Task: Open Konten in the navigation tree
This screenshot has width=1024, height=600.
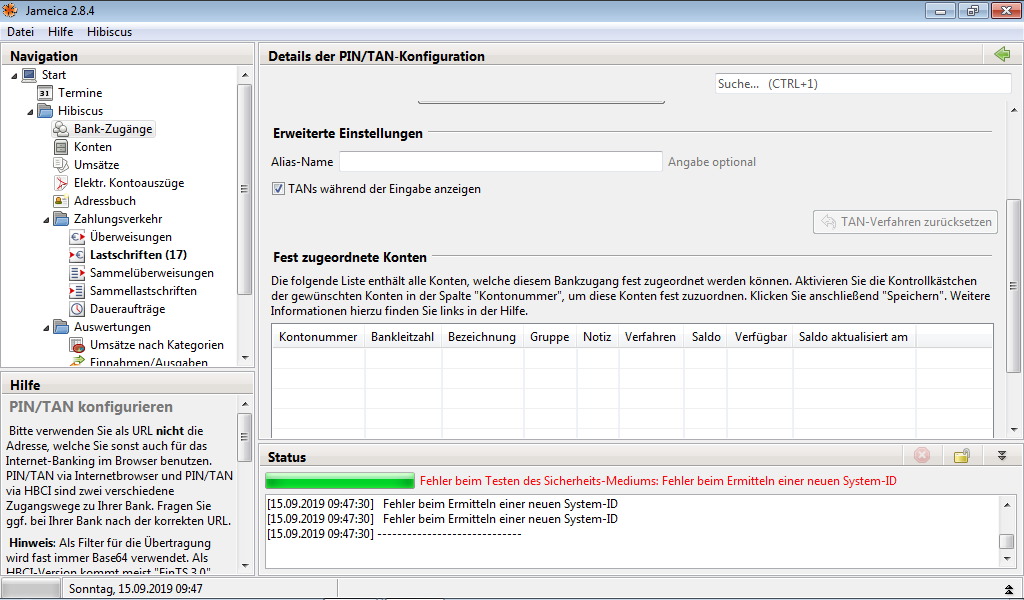Action: click(x=92, y=147)
